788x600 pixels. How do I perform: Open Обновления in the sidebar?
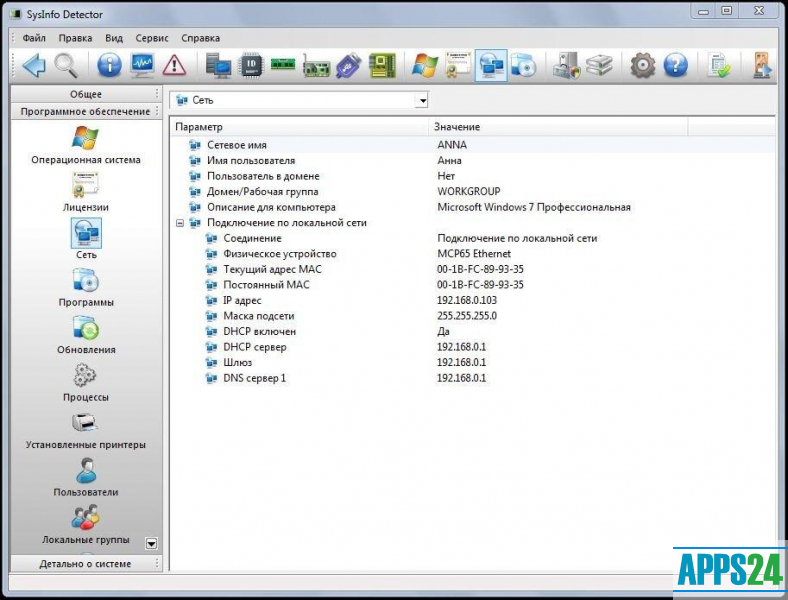pos(86,334)
